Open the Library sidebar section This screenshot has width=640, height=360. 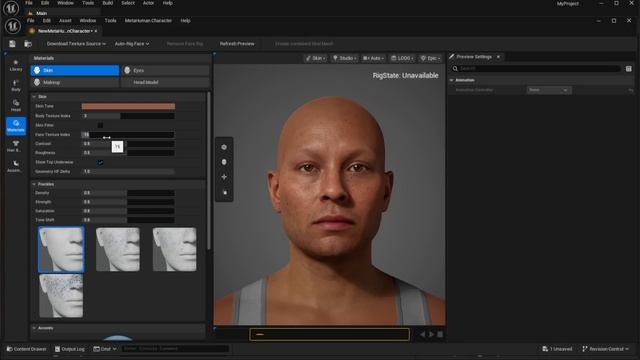[16, 65]
